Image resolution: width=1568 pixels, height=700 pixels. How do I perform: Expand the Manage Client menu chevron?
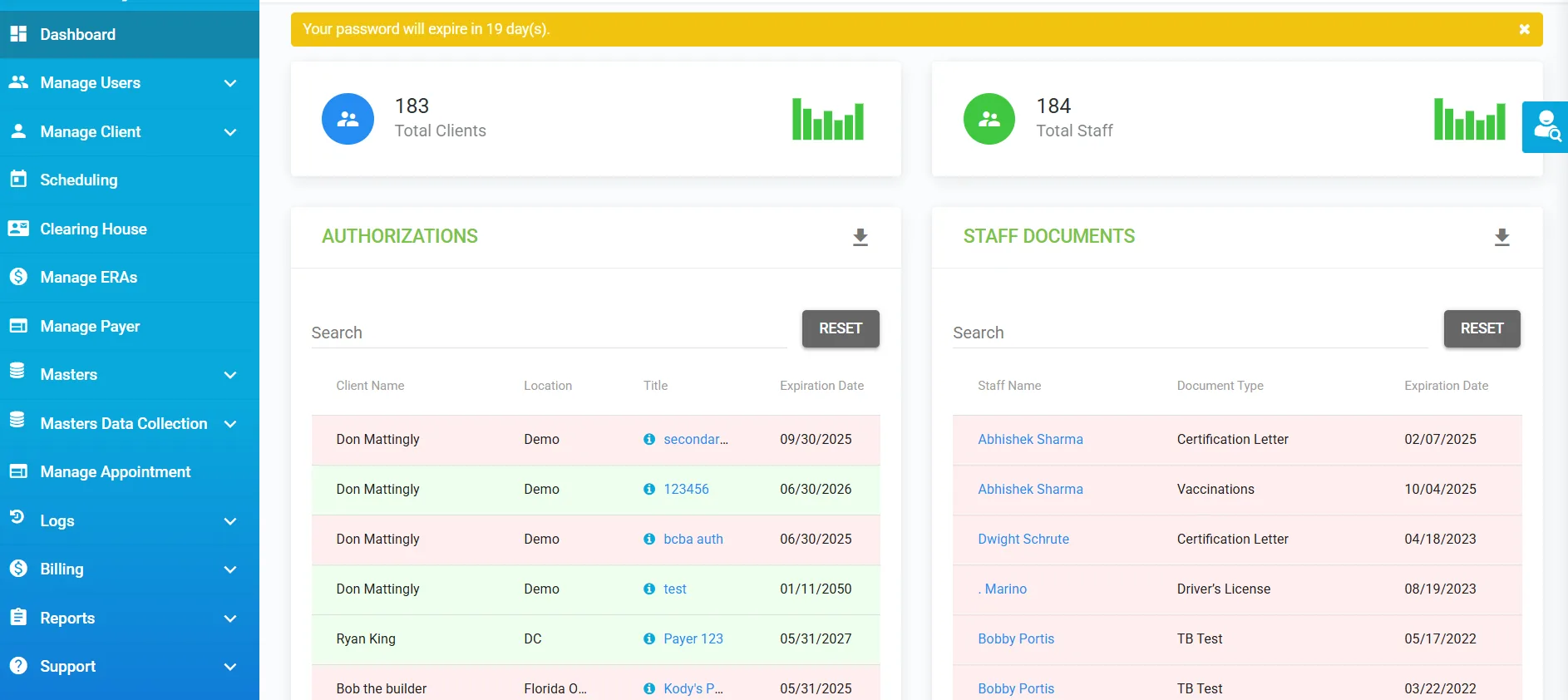tap(230, 132)
